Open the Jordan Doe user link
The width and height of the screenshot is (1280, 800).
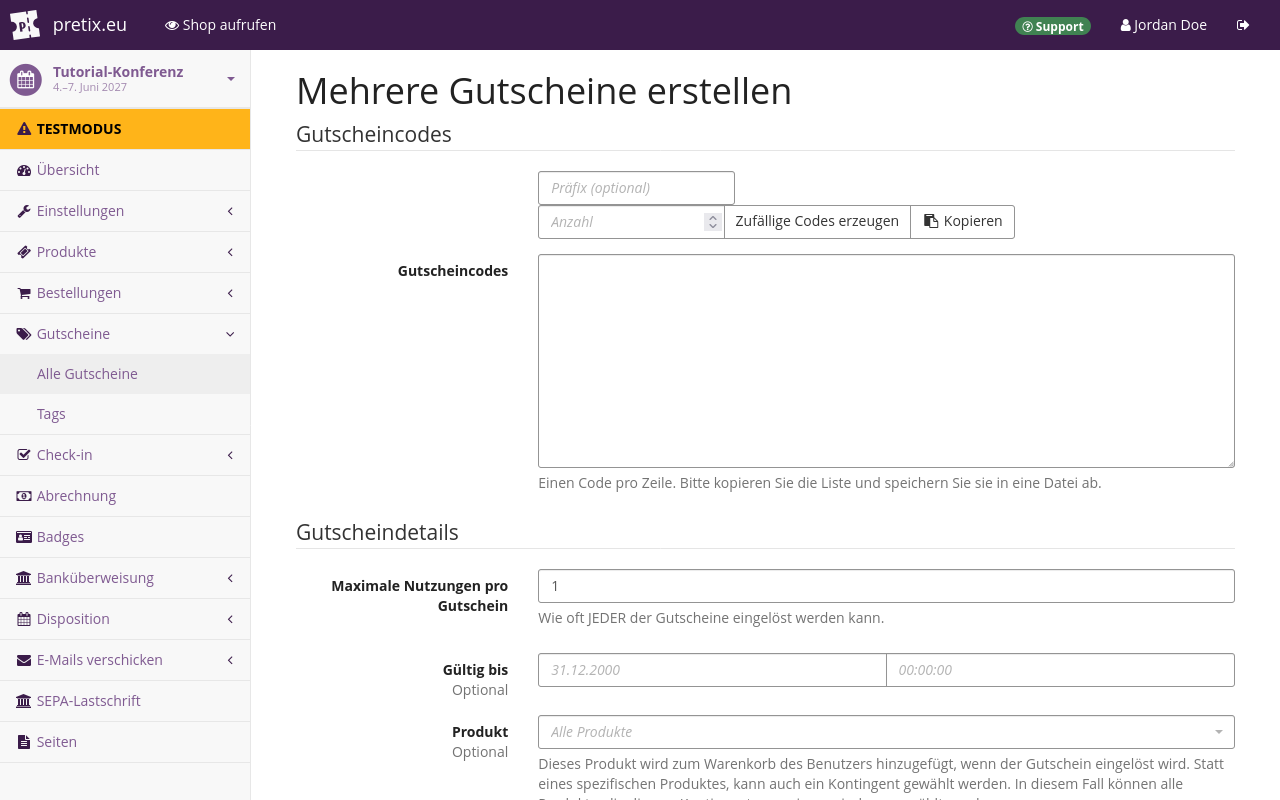coord(1164,25)
